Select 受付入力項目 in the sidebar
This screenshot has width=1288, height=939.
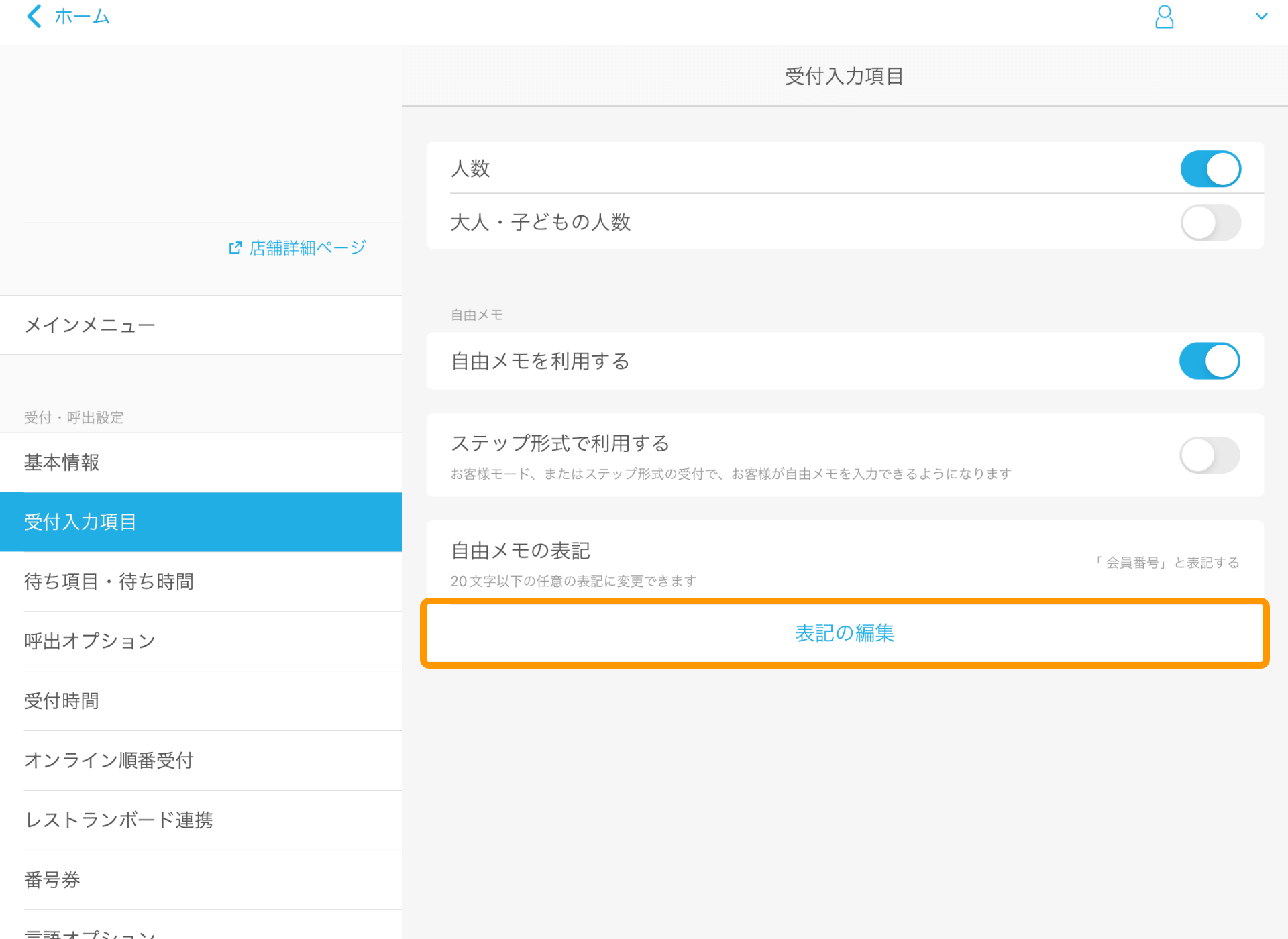point(201,522)
